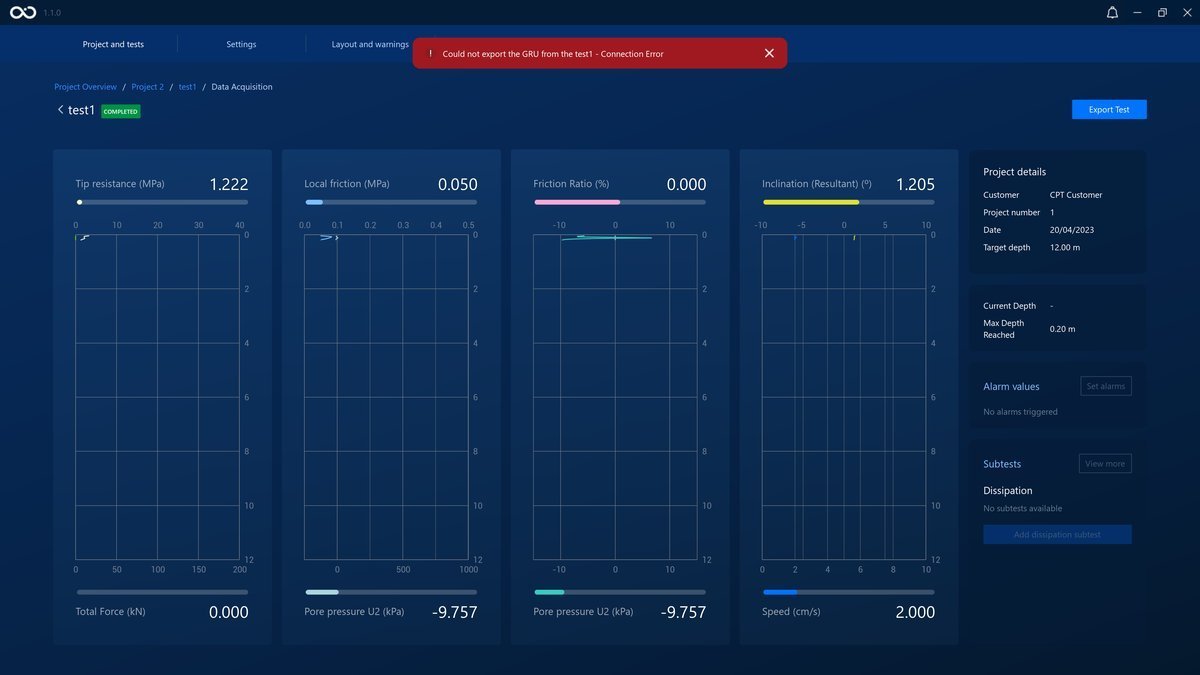Click View more for subtests

coord(1105,464)
